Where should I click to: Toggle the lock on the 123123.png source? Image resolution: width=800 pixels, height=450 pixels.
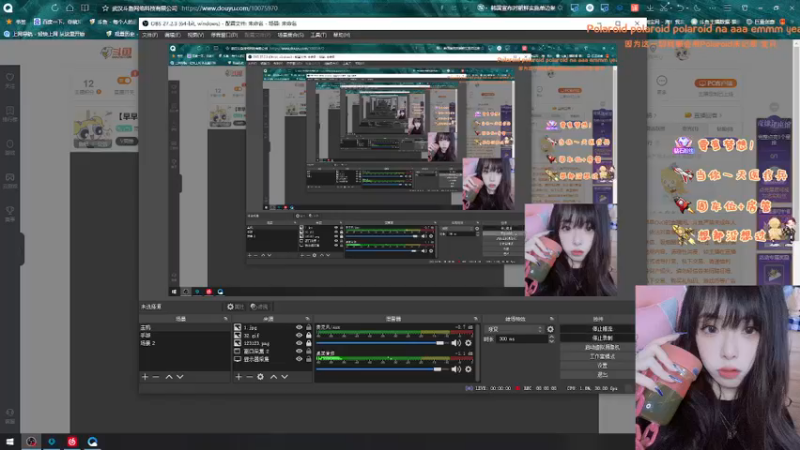[308, 343]
